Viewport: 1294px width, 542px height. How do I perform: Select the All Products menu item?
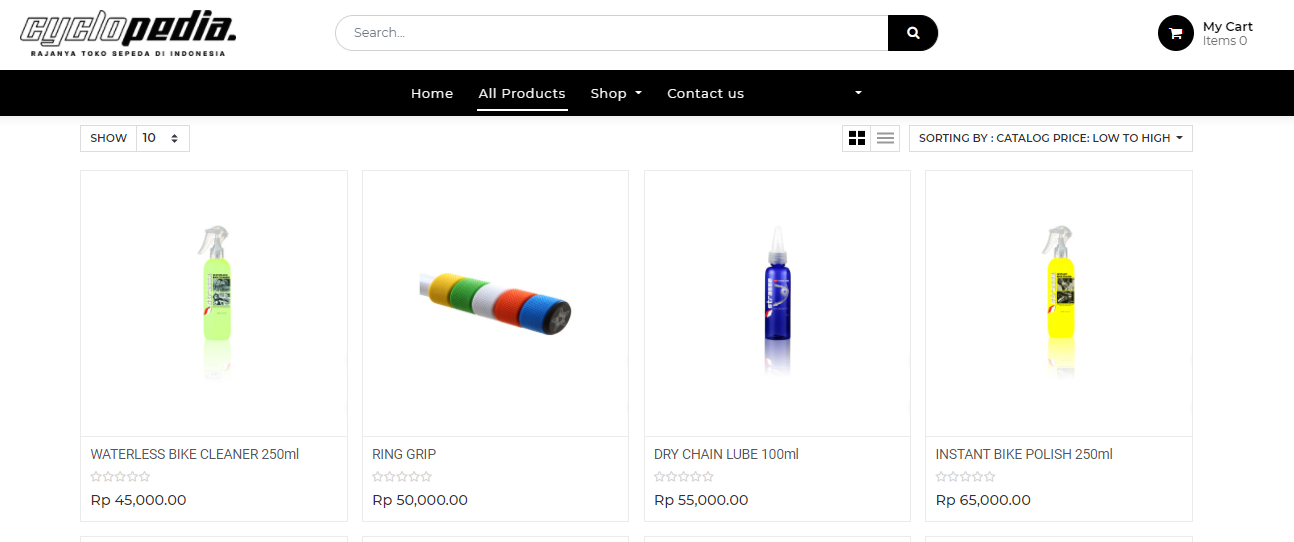(522, 93)
